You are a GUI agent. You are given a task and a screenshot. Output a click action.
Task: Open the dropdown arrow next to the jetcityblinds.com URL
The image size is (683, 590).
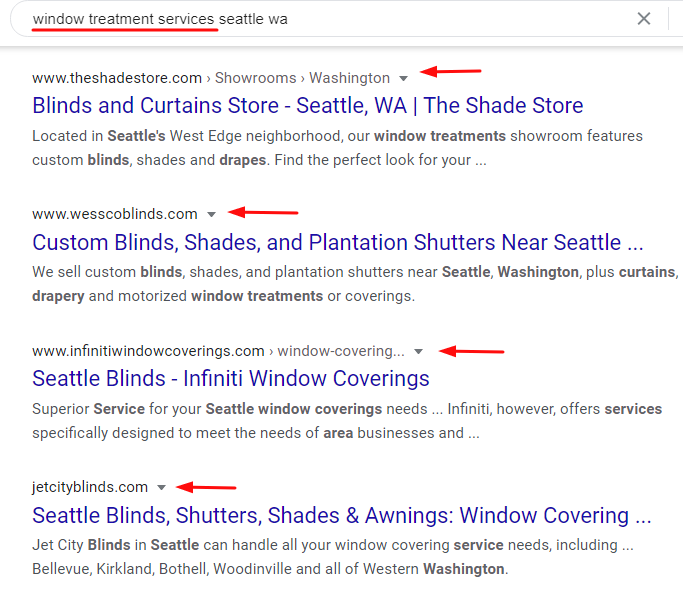(162, 488)
